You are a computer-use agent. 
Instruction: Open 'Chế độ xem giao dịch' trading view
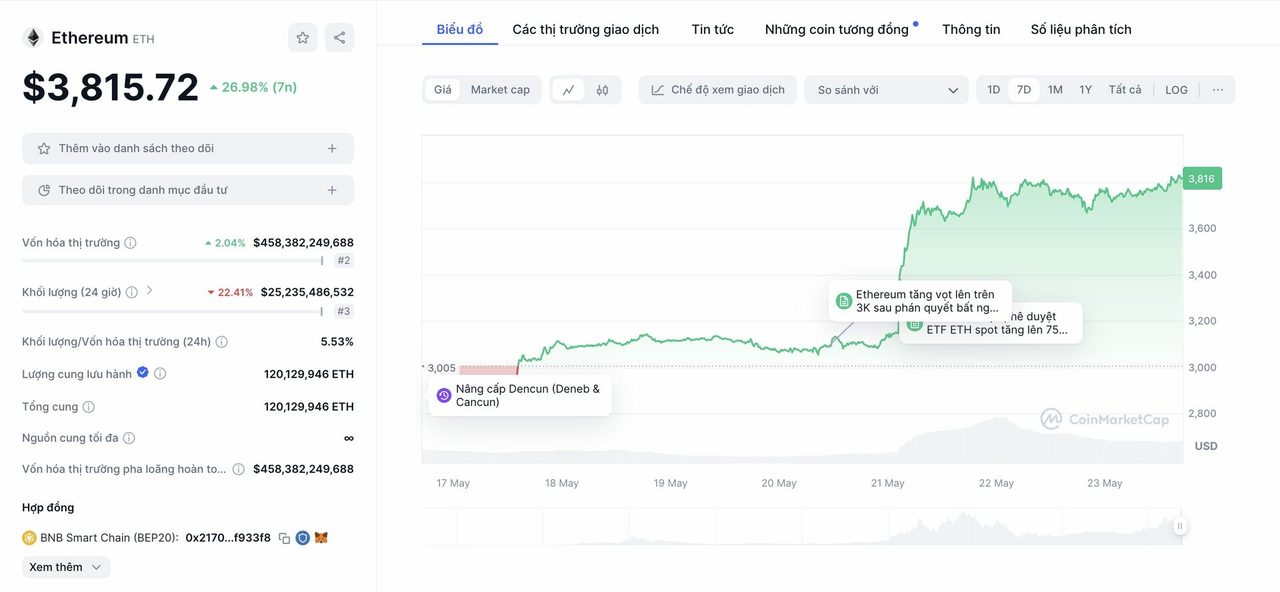click(x=718, y=90)
